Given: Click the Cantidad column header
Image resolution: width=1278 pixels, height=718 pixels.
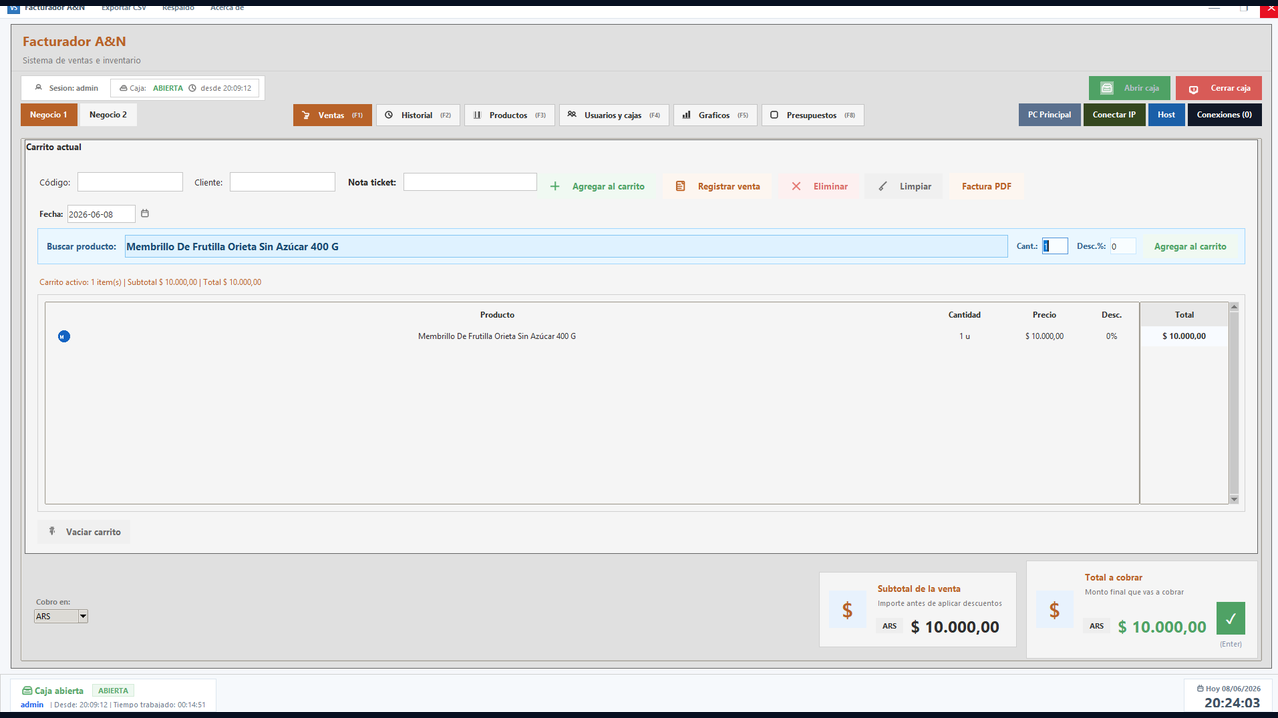Looking at the screenshot, I should click(x=964, y=315).
